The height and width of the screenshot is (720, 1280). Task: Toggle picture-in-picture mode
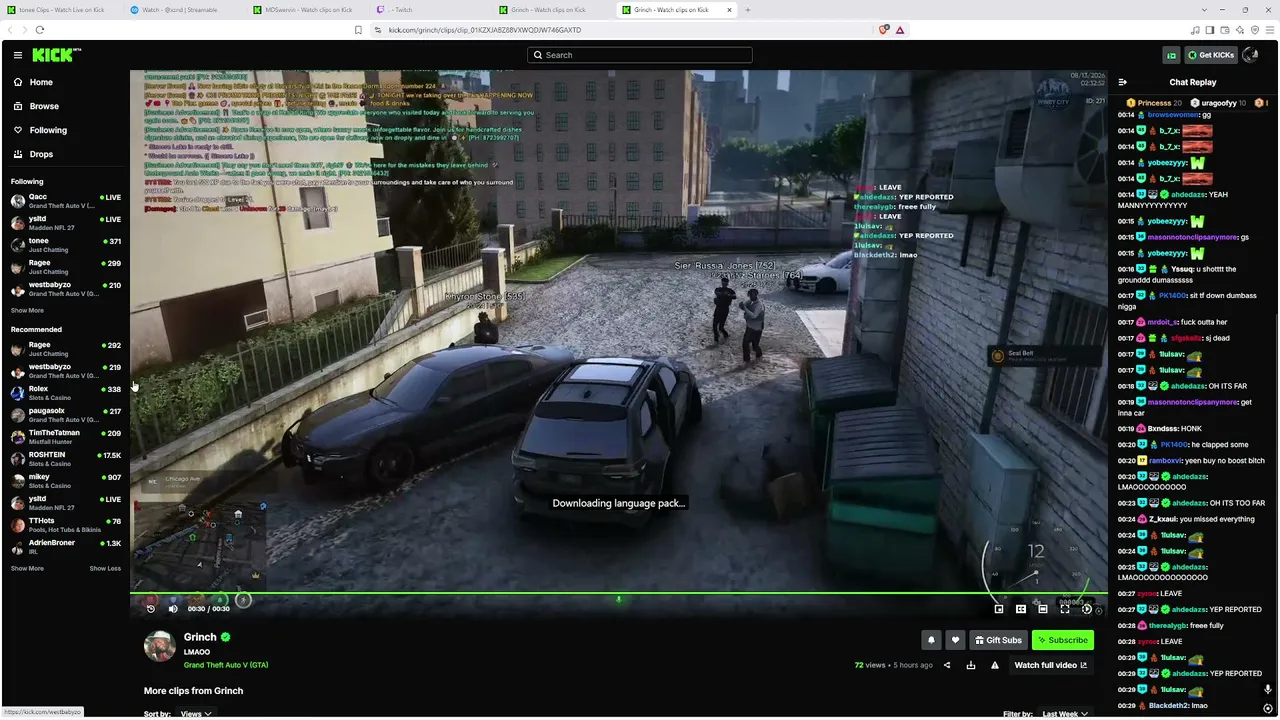999,608
